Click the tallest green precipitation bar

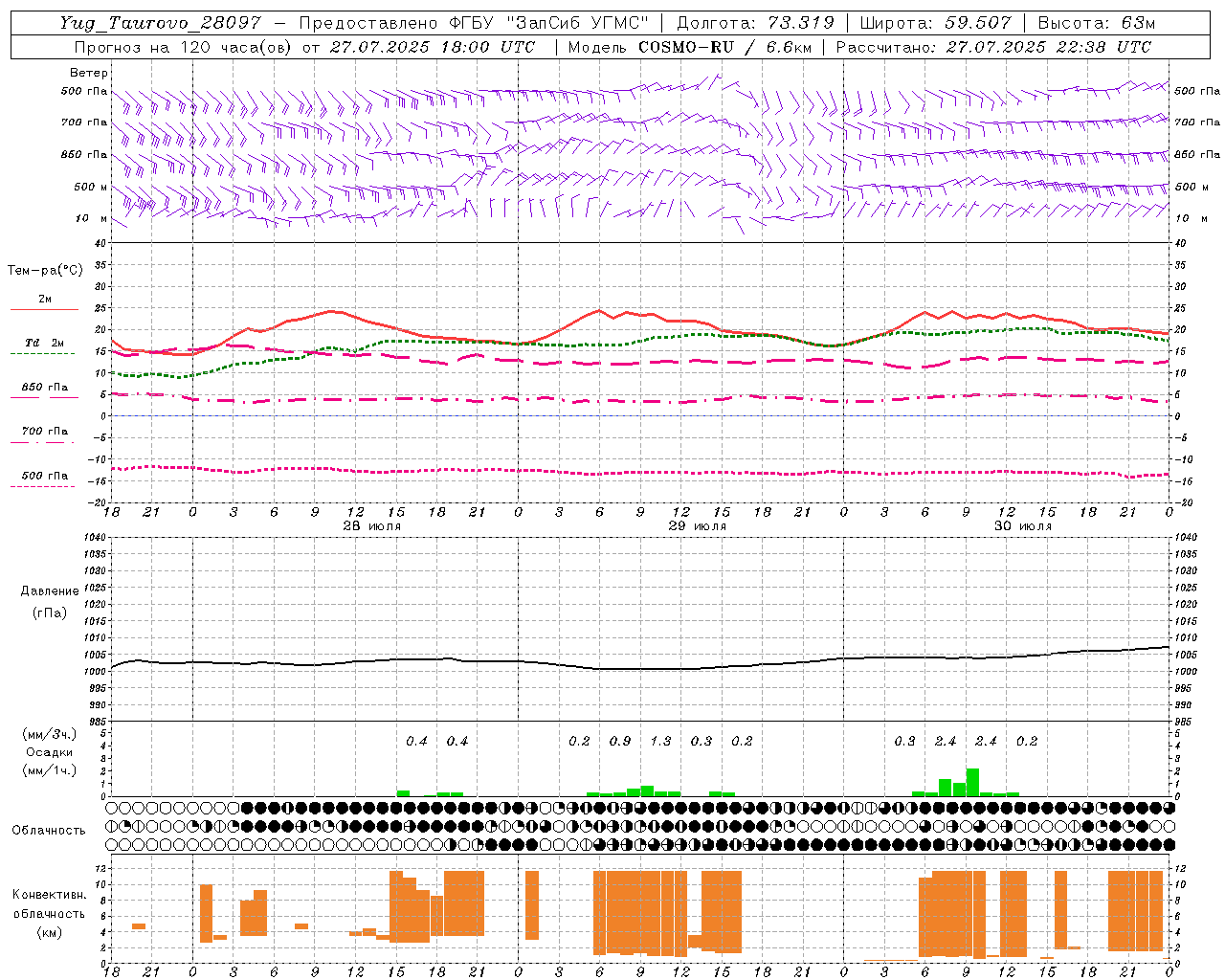coord(972,782)
